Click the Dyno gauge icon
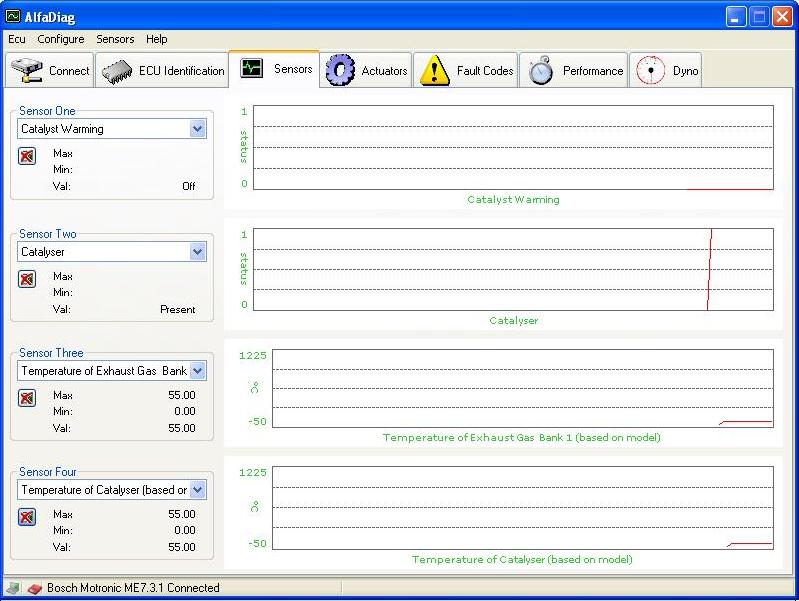Screen dimensions: 799x601 coord(650,71)
